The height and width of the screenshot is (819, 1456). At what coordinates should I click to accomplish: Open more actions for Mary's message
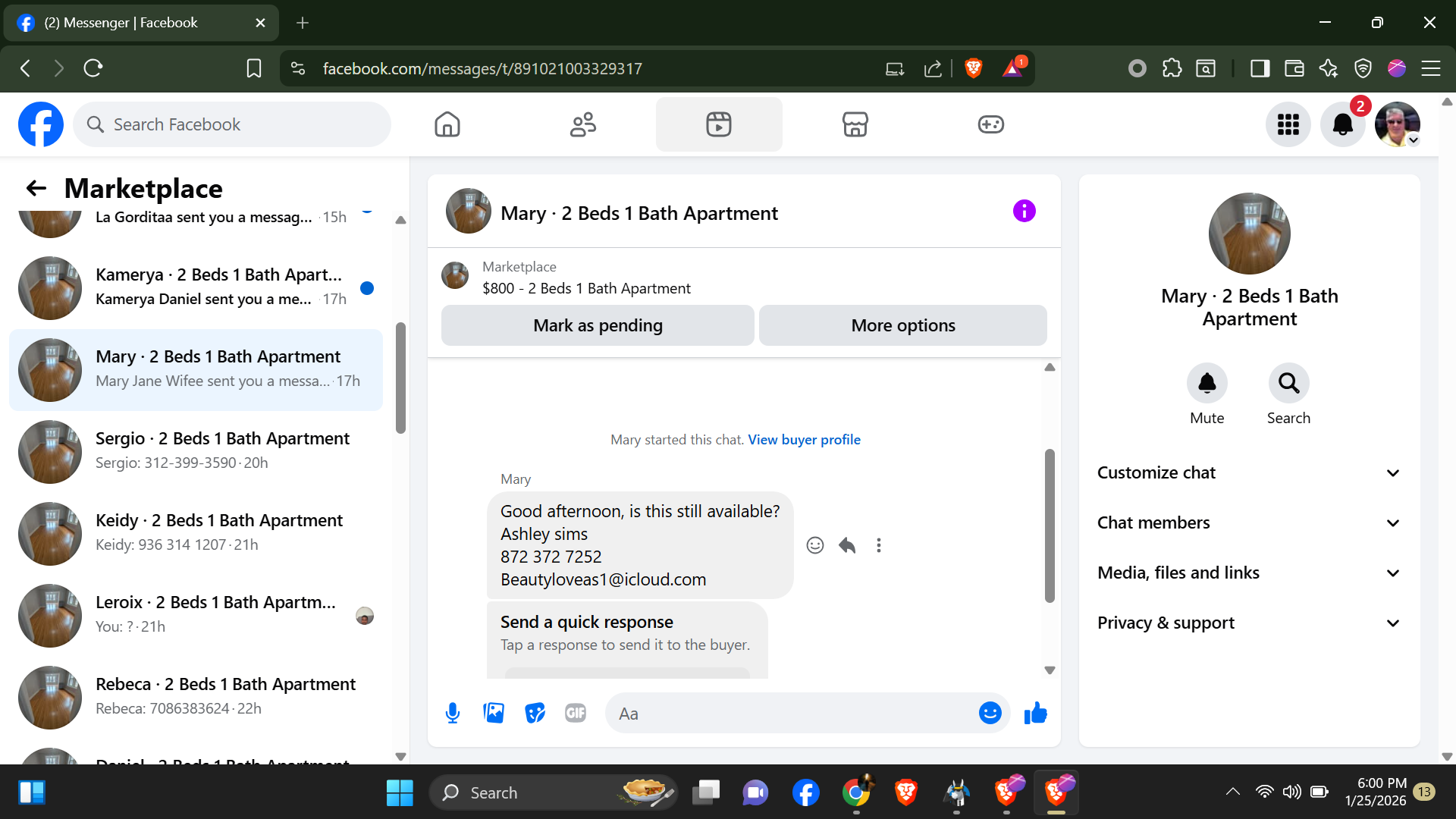[879, 545]
